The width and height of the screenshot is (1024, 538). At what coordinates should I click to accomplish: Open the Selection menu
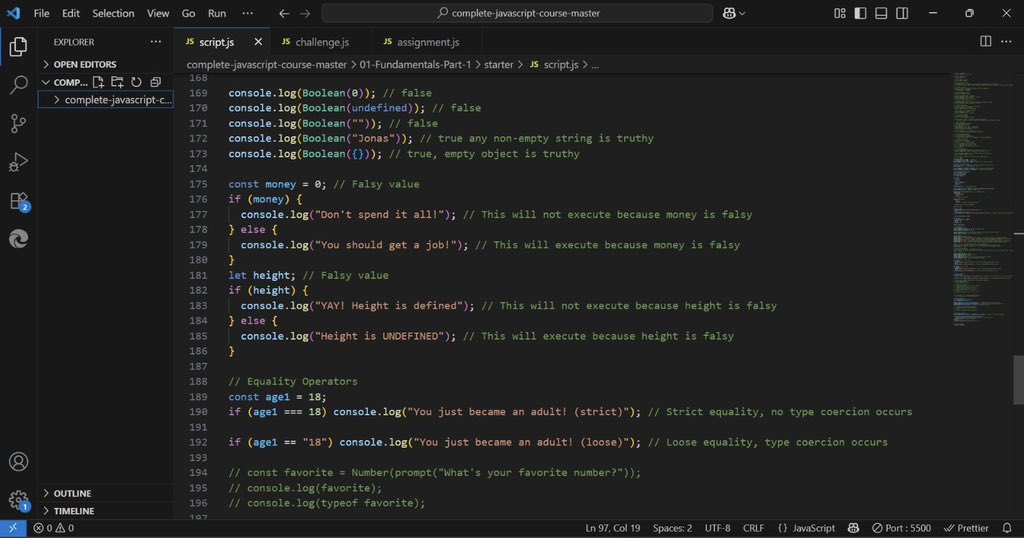[113, 13]
